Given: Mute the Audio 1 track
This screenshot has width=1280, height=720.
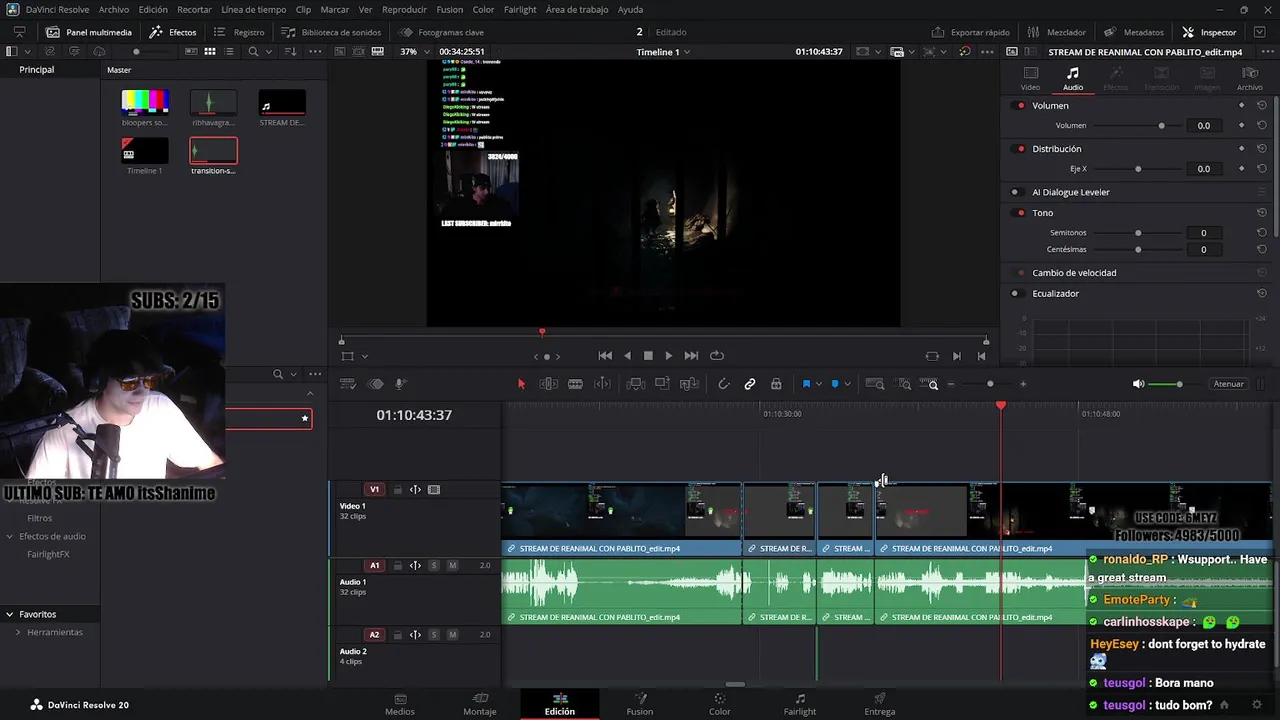Looking at the screenshot, I should [452, 566].
